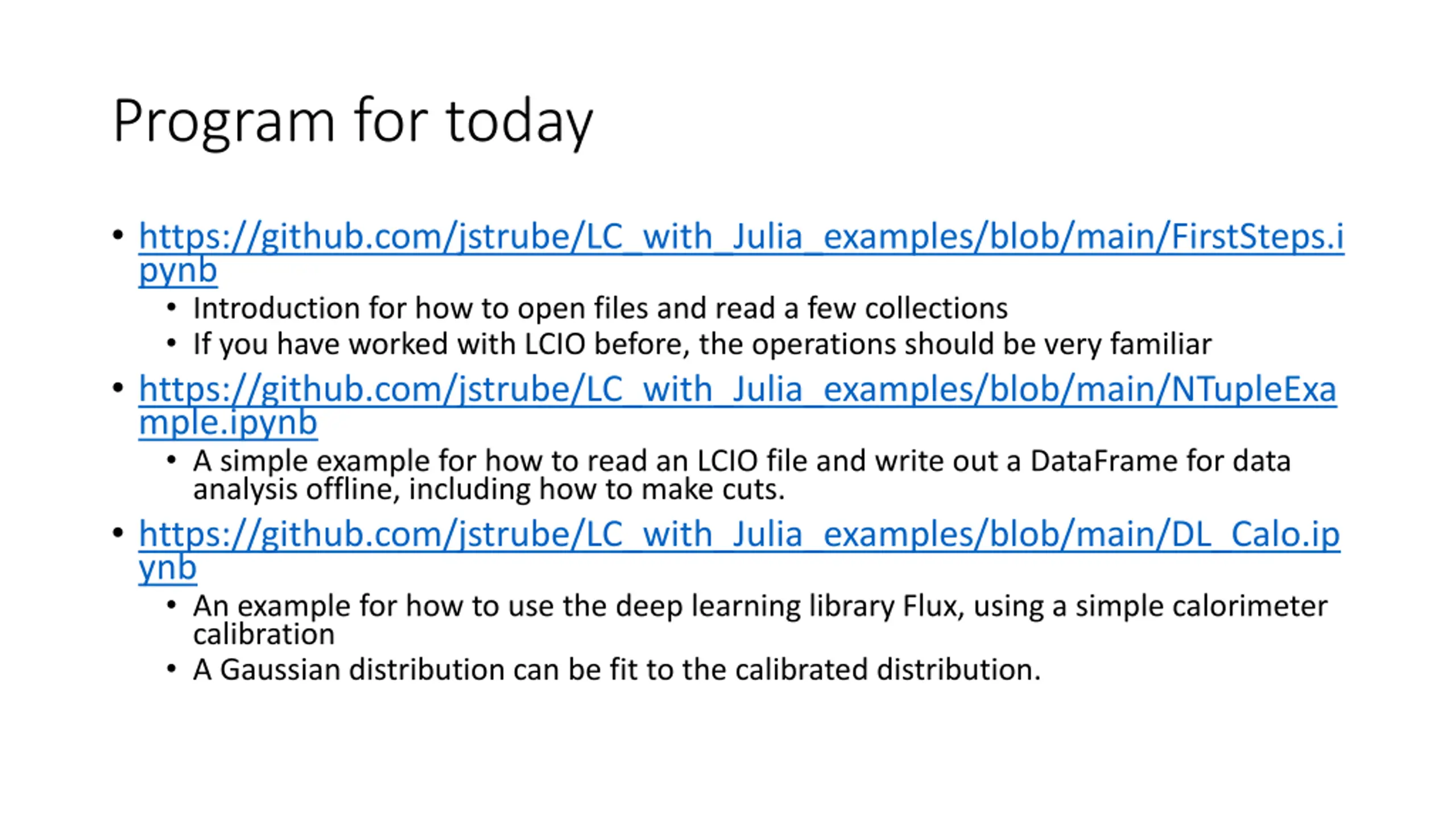Click the wrapped 'ynb' ending of DL_Calo link
This screenshot has width=1456, height=819.
[168, 568]
